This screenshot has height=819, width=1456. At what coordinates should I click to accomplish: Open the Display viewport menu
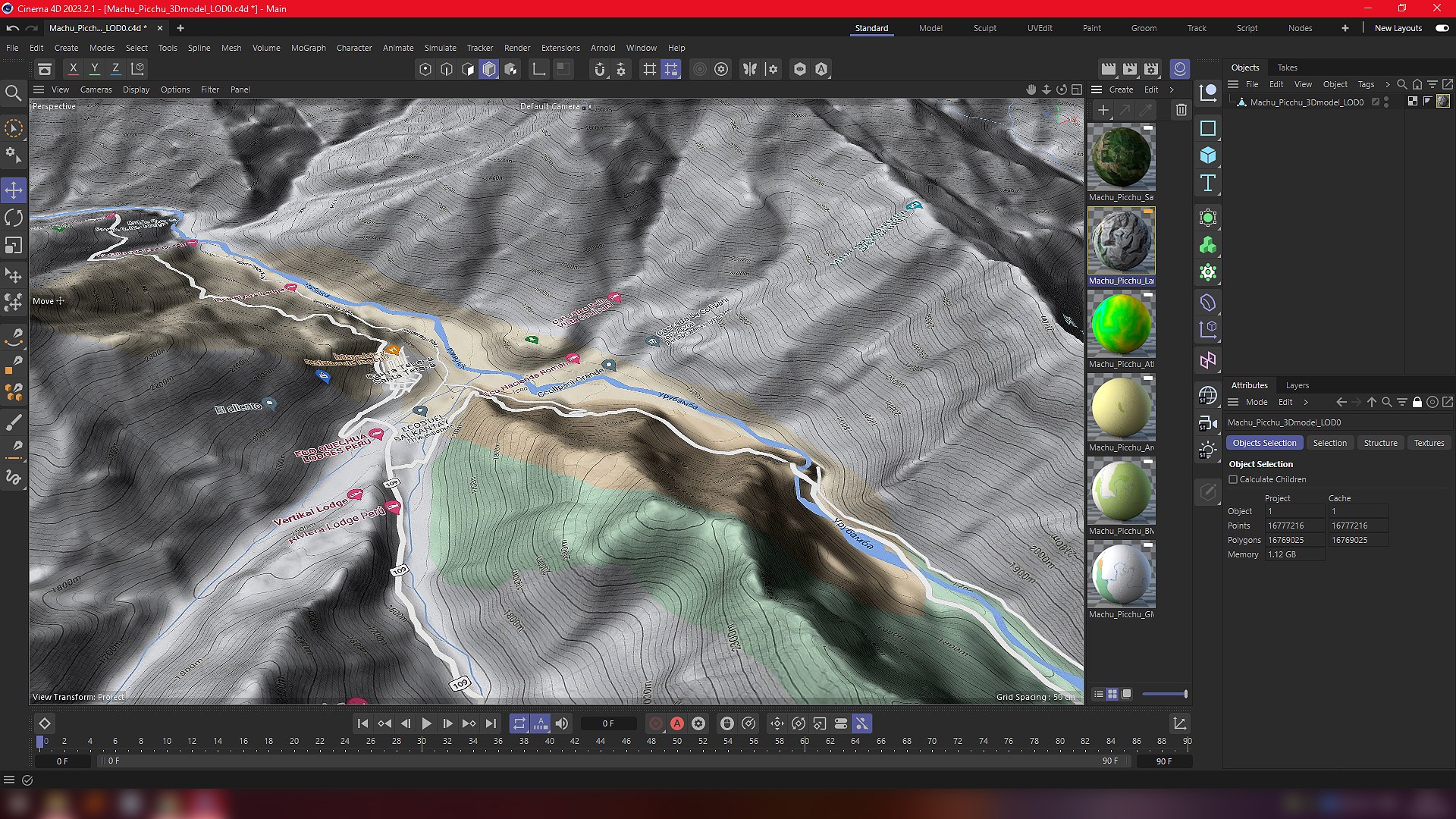click(136, 89)
